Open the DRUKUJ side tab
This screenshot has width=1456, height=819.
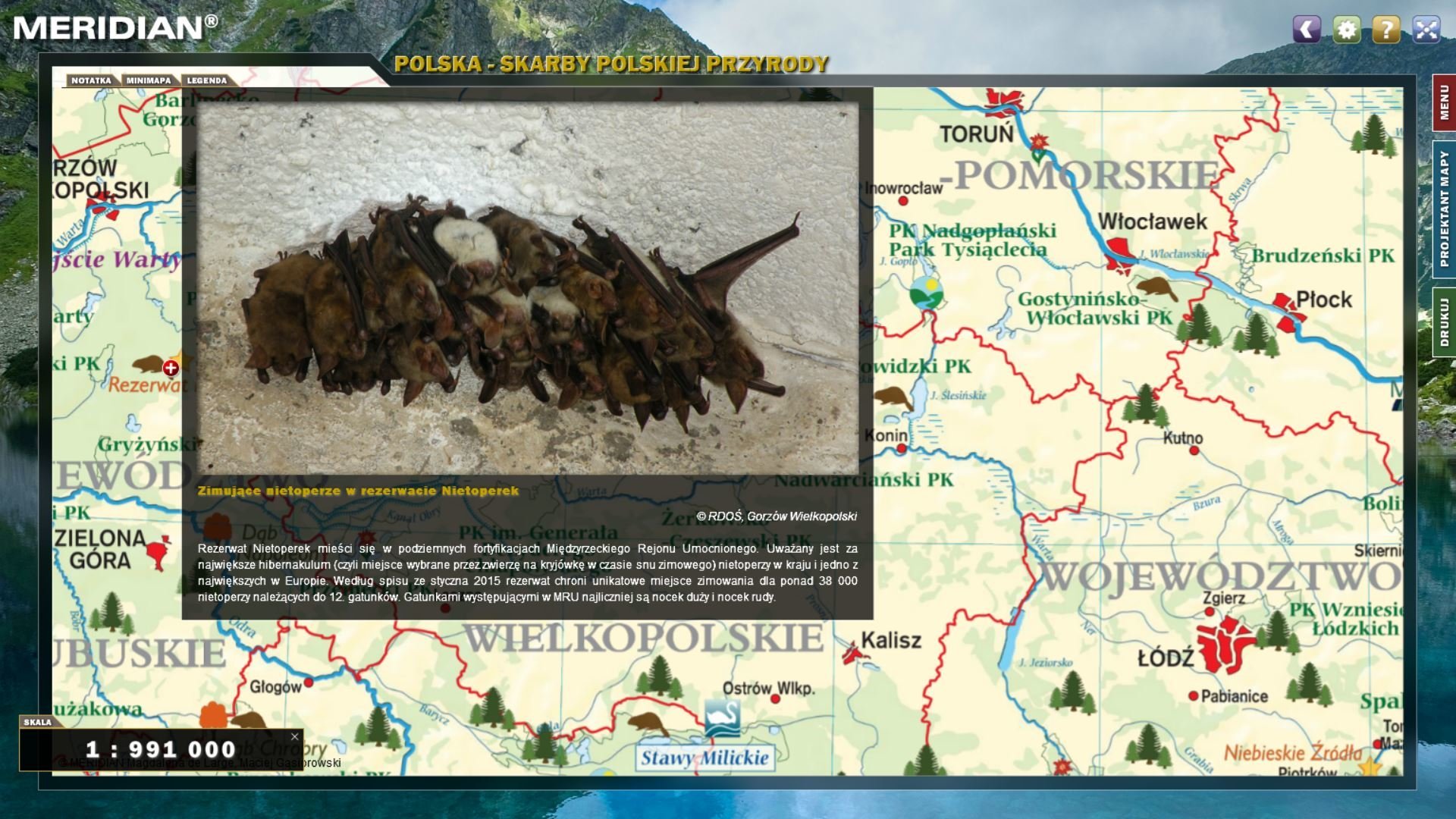tap(1444, 322)
